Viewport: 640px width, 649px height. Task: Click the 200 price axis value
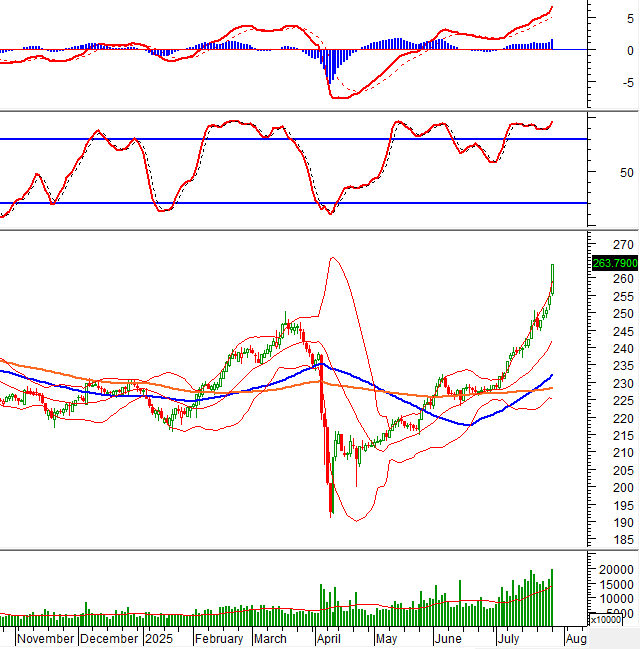(623, 488)
